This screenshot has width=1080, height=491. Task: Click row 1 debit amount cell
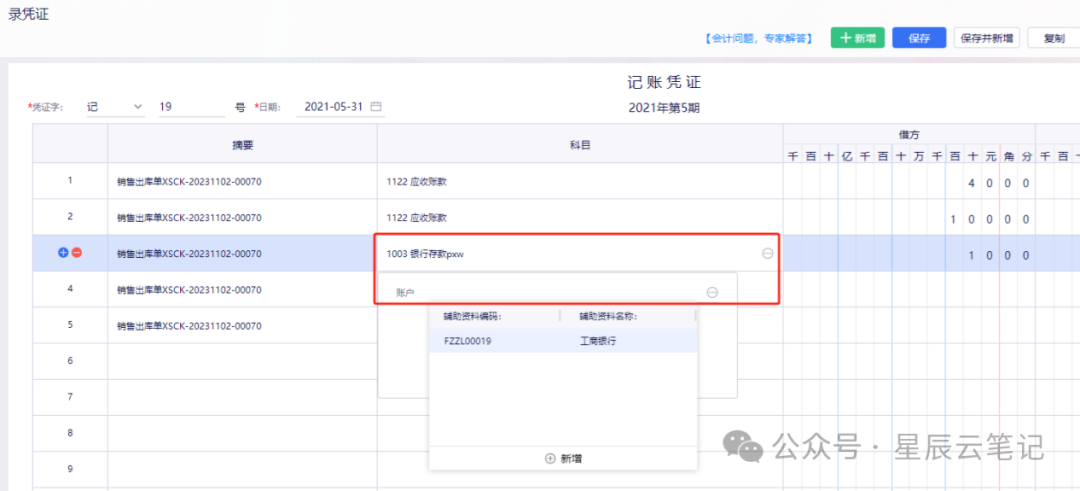[x=909, y=182]
